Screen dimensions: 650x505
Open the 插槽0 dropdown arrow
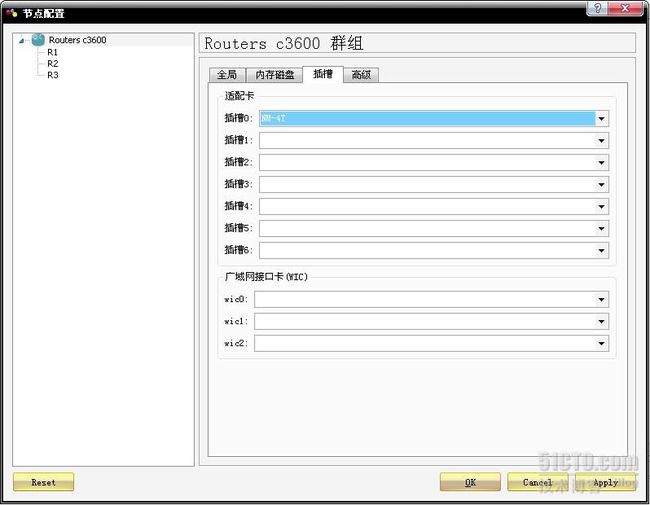601,119
